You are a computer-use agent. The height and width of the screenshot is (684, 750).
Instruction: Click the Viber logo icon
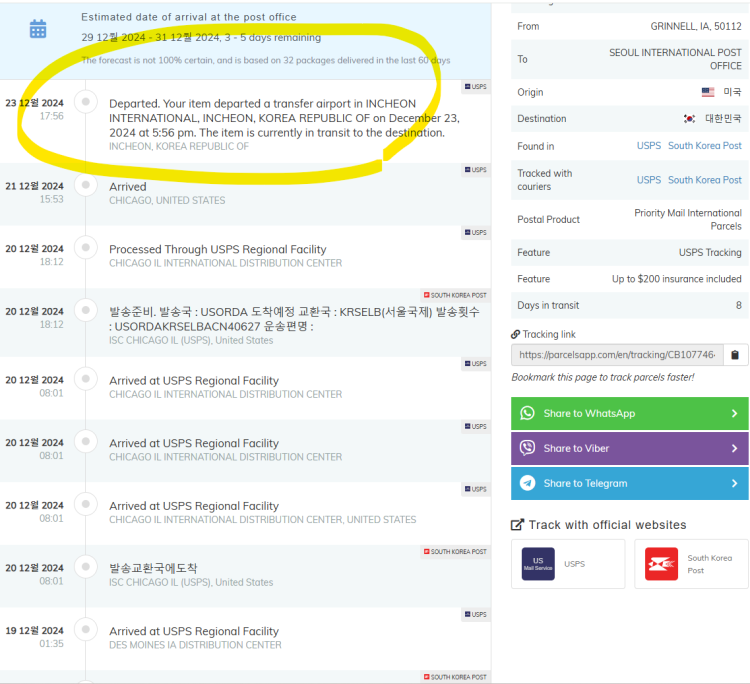click(x=527, y=448)
